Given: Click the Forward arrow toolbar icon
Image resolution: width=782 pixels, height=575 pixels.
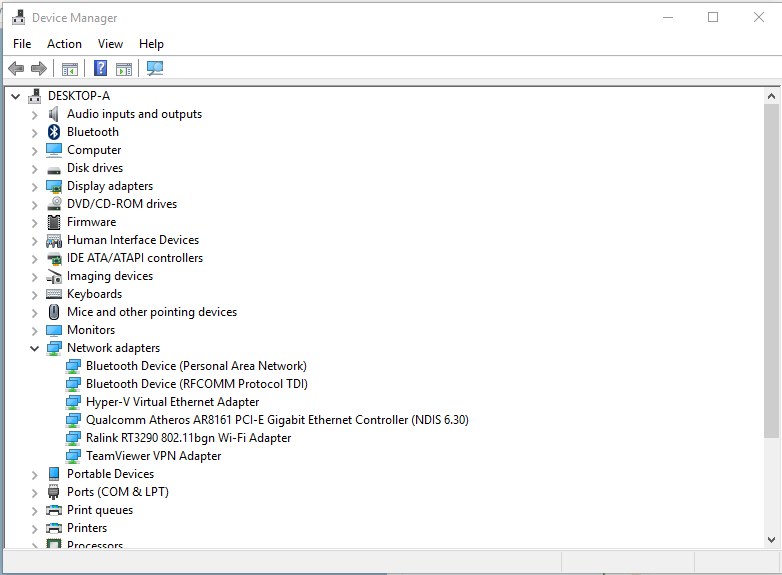Looking at the screenshot, I should tap(39, 68).
